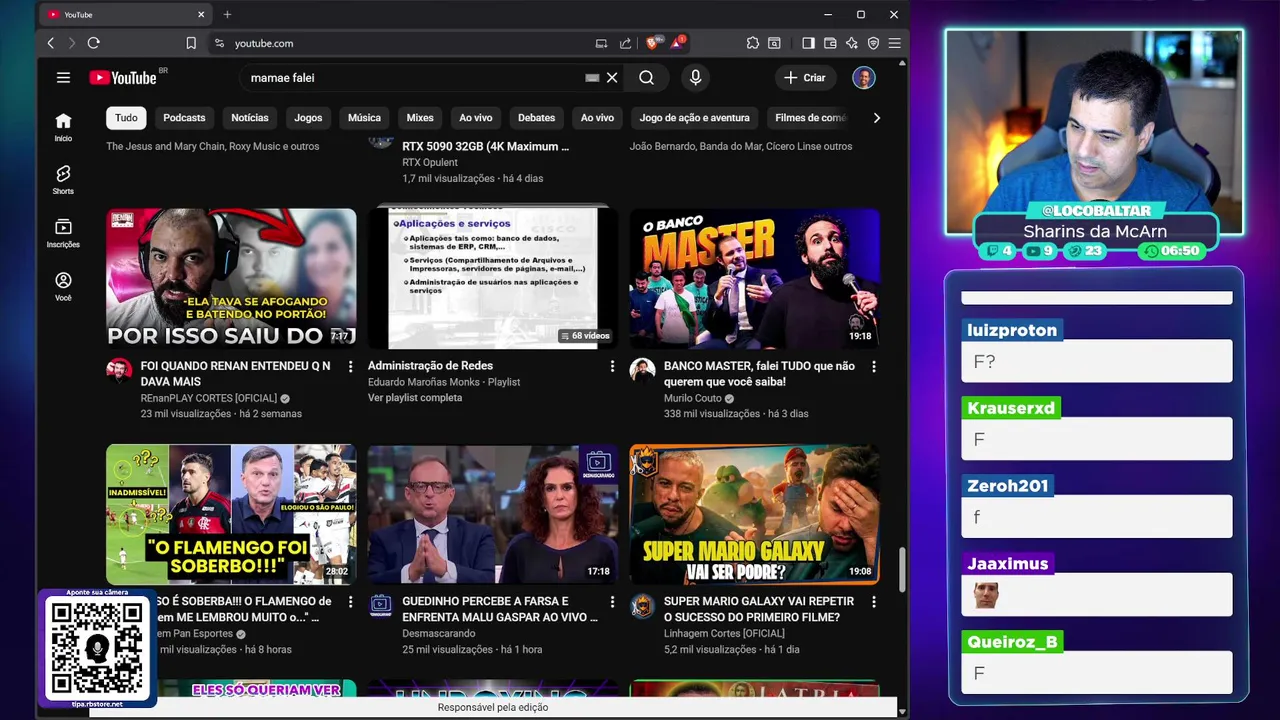The width and height of the screenshot is (1280, 720).
Task: Select Jogo de ação e aventura chip
Action: click(695, 118)
